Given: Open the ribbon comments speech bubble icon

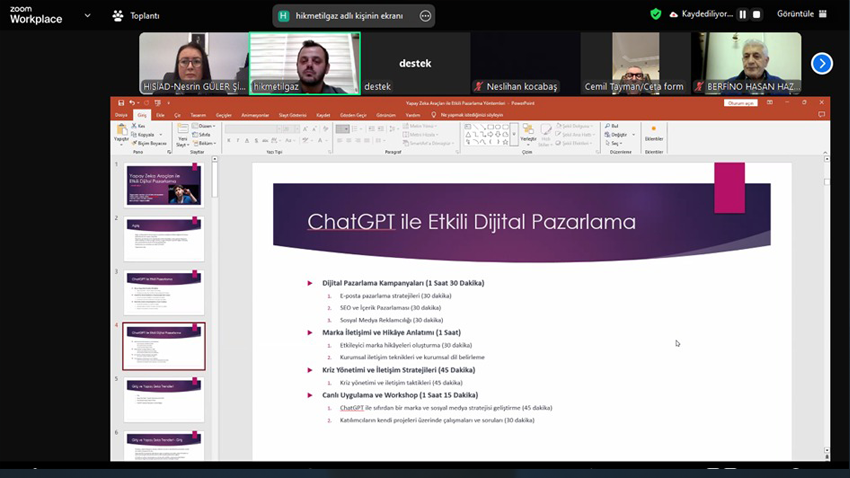Looking at the screenshot, I should pyautogui.click(x=823, y=115).
